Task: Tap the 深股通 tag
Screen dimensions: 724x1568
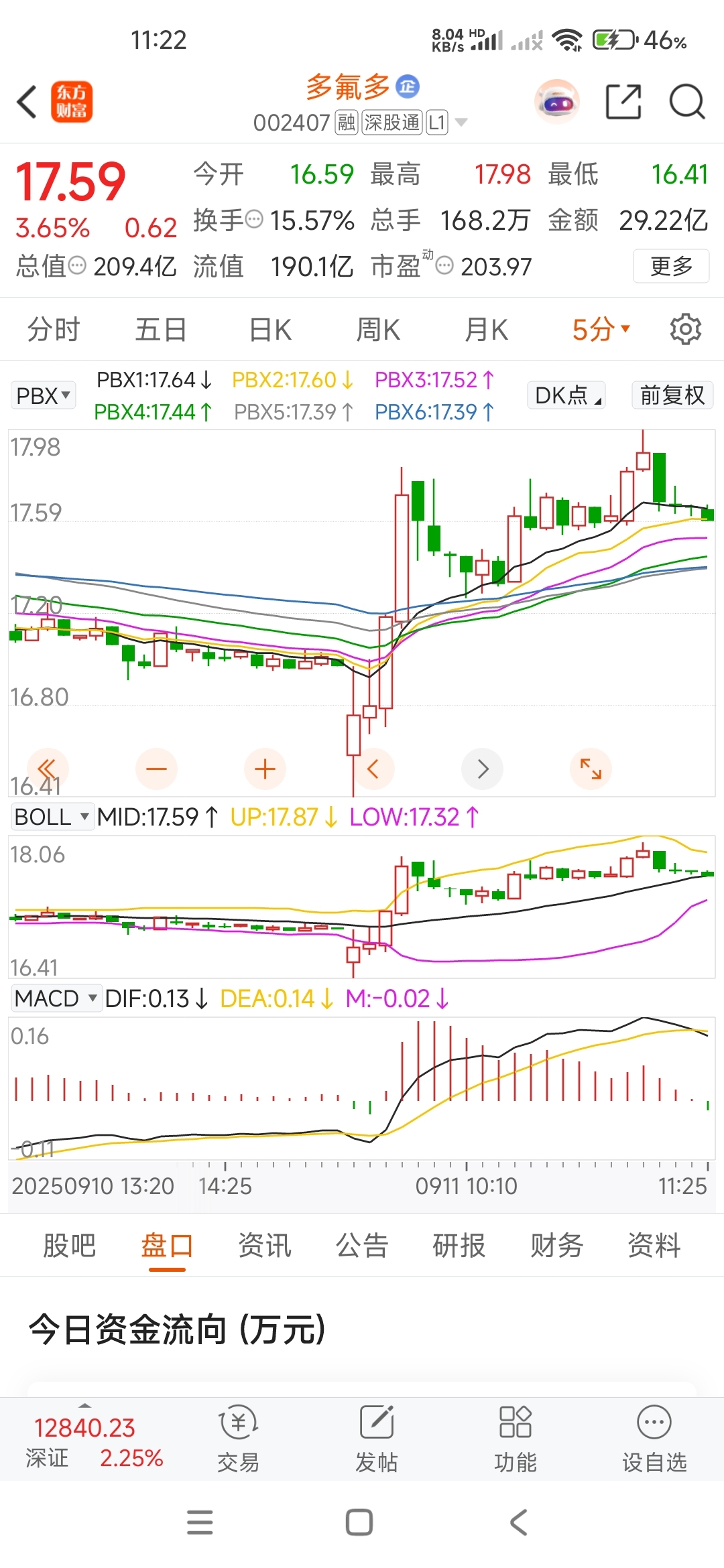Action: 392,123
